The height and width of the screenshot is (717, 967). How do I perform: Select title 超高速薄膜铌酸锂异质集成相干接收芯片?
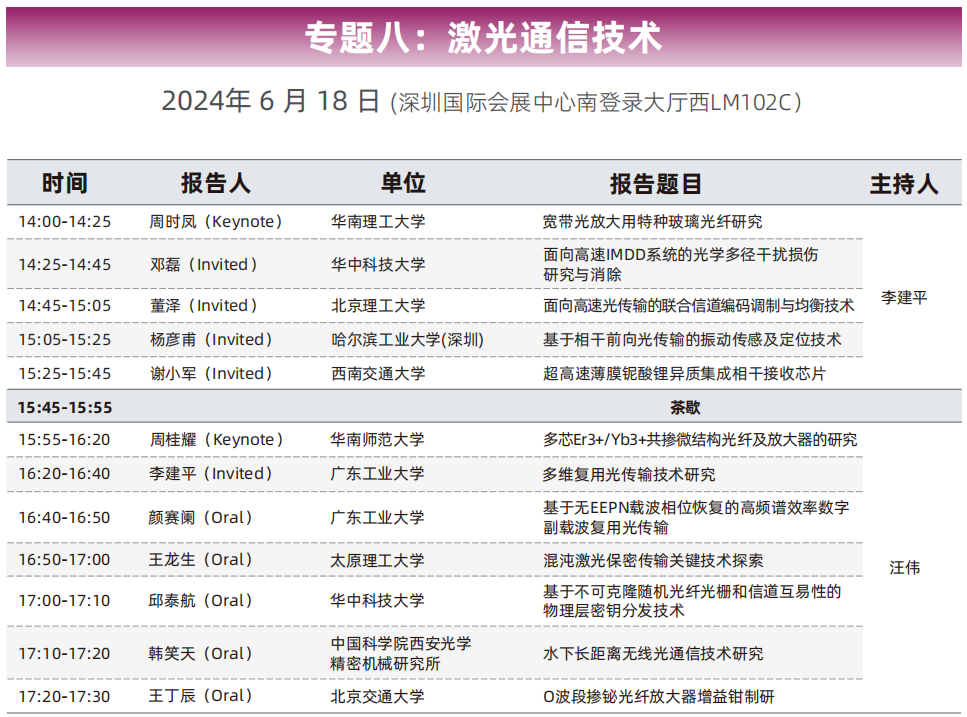click(x=684, y=374)
